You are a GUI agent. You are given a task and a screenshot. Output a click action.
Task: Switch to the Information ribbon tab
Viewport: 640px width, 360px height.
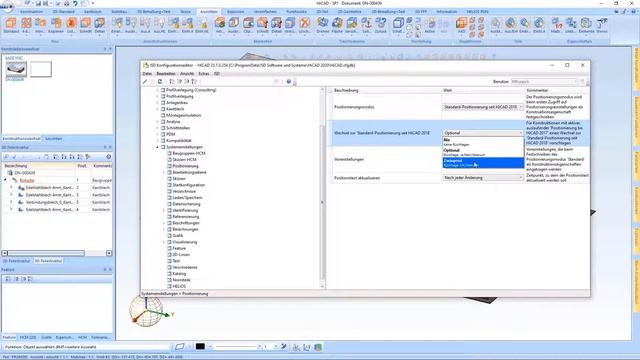(447, 12)
